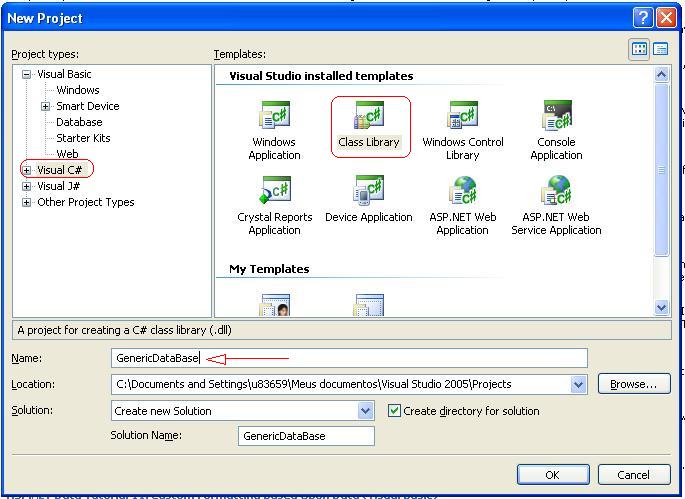Uncheck Create directory for solution
Viewport: 685px width, 499px height.
(394, 411)
